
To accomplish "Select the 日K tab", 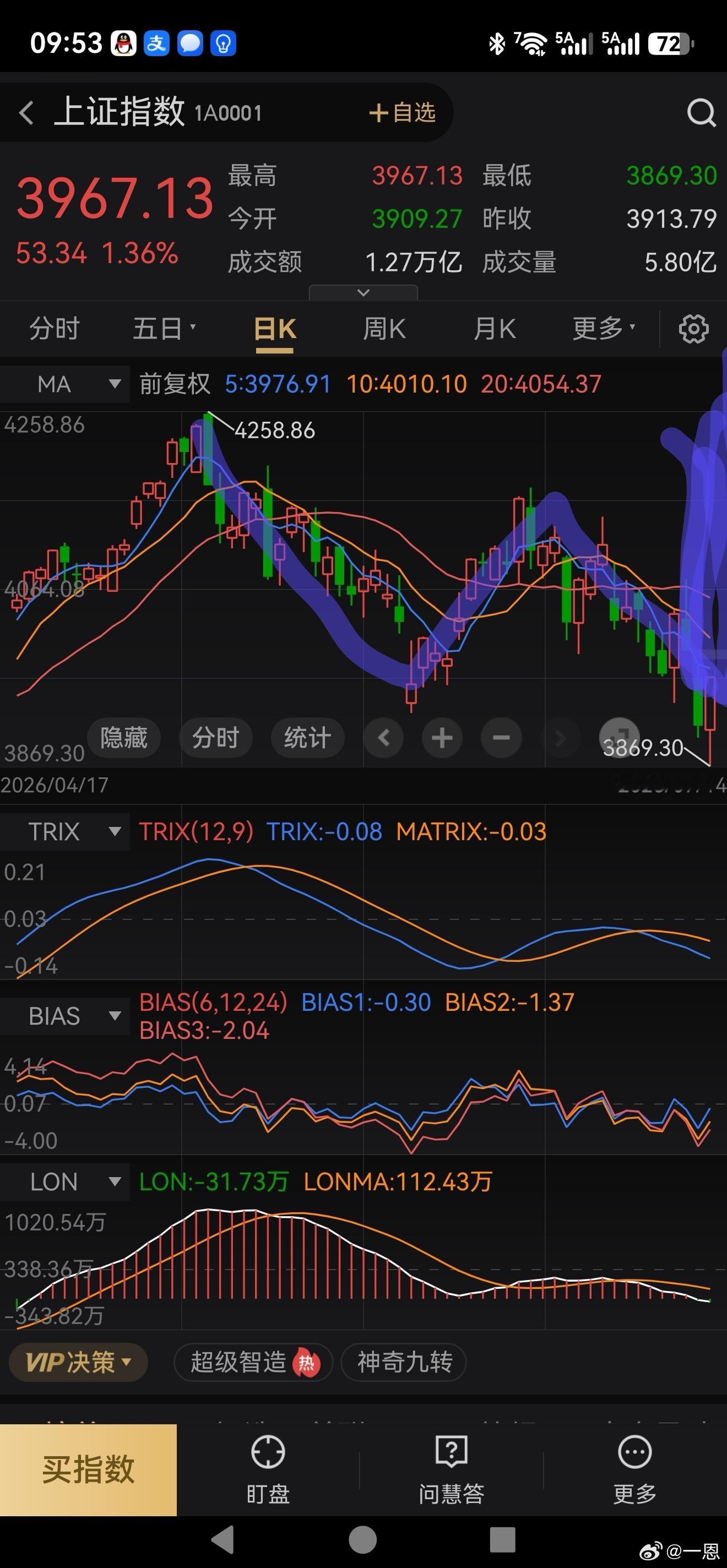I will tap(275, 329).
